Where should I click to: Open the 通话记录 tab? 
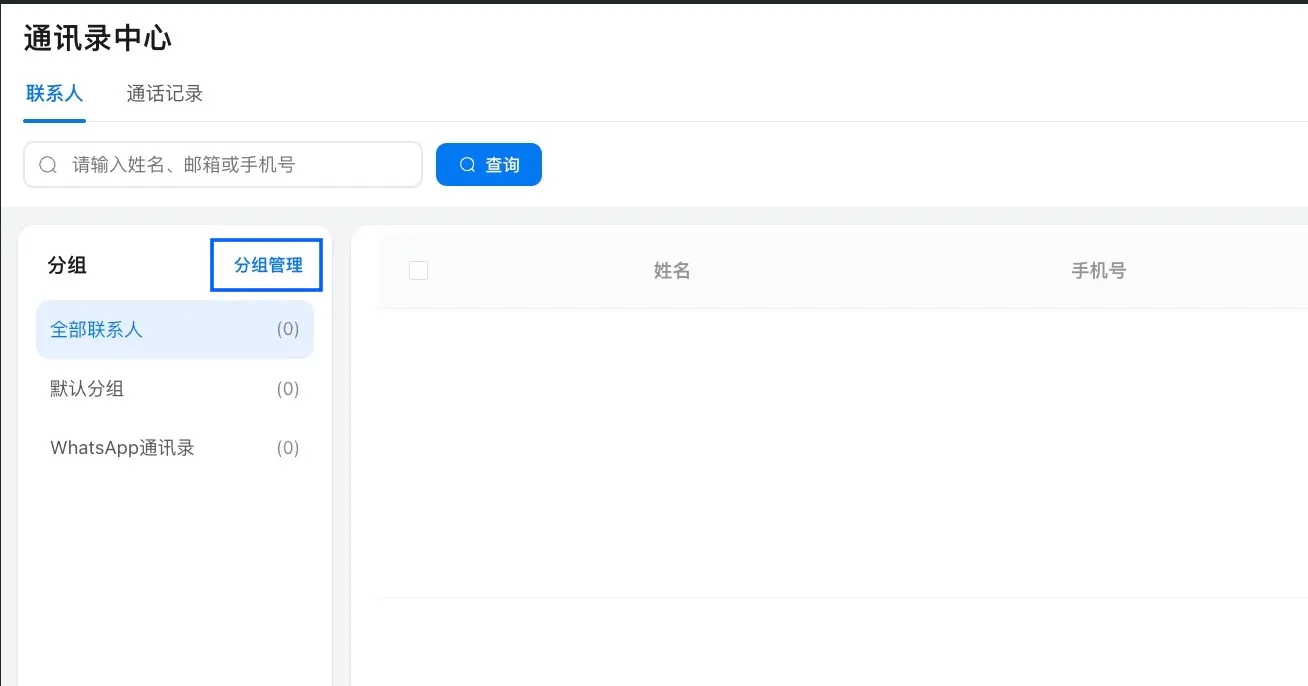pyautogui.click(x=165, y=94)
